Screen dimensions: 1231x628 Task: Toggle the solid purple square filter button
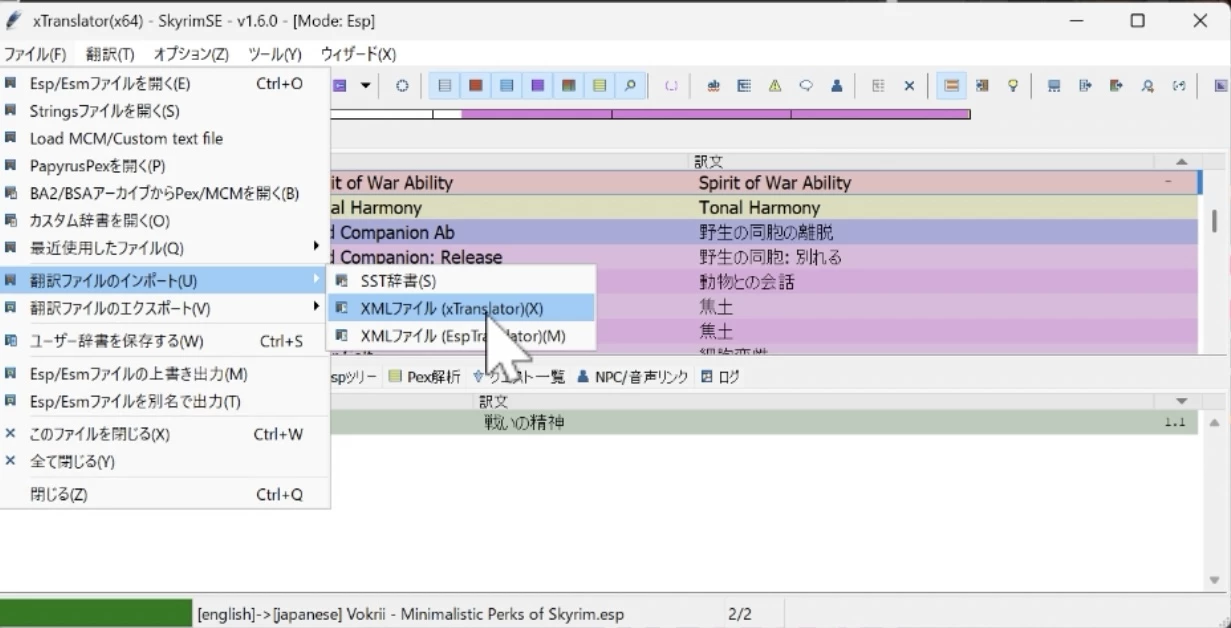[538, 86]
